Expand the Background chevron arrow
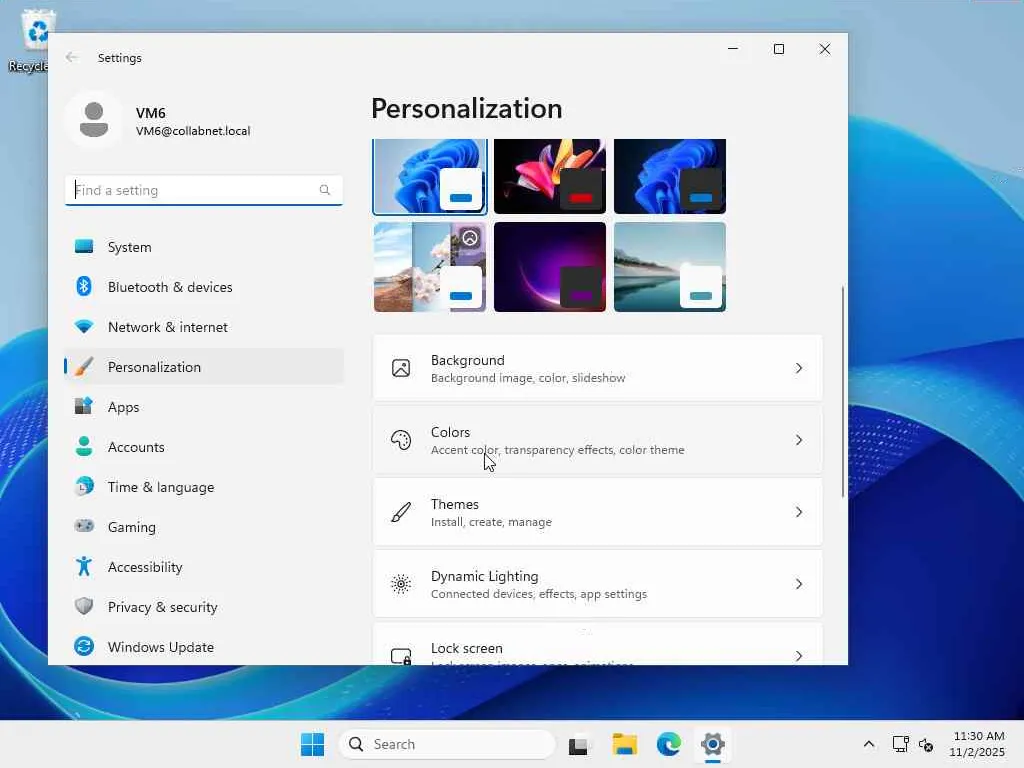The height and width of the screenshot is (768, 1024). (799, 368)
